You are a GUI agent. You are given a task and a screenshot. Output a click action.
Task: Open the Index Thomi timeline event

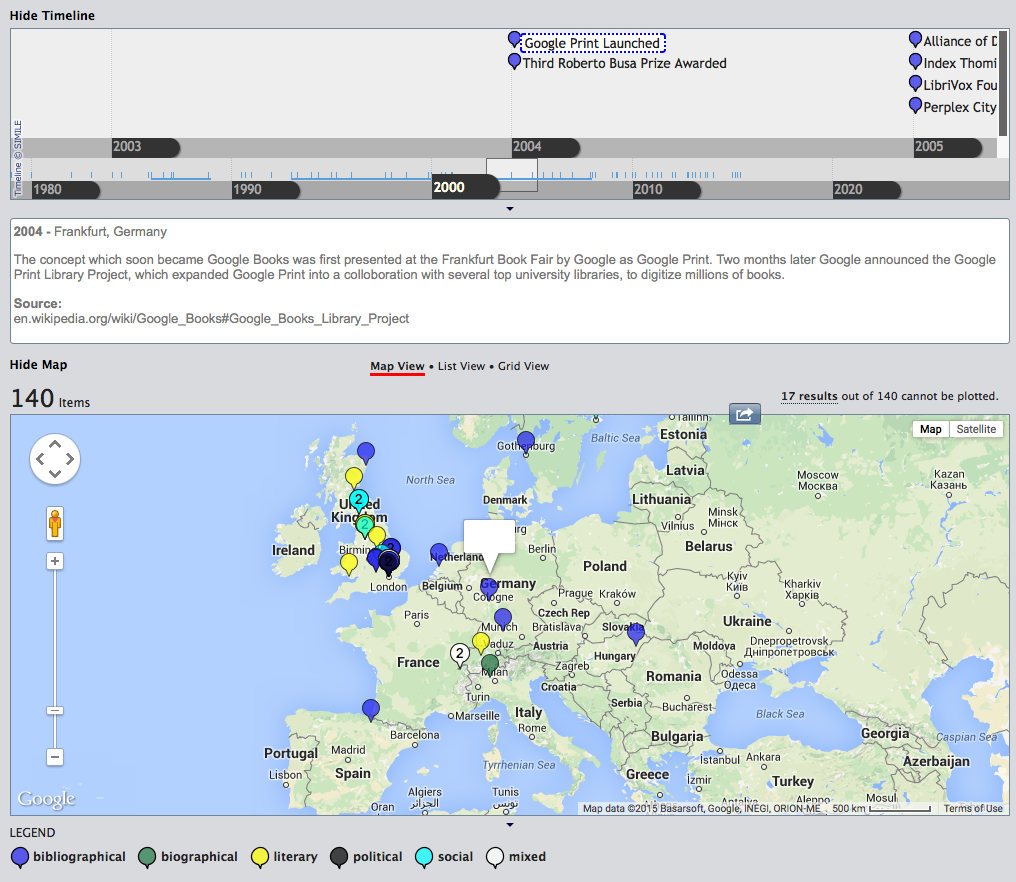click(x=959, y=64)
